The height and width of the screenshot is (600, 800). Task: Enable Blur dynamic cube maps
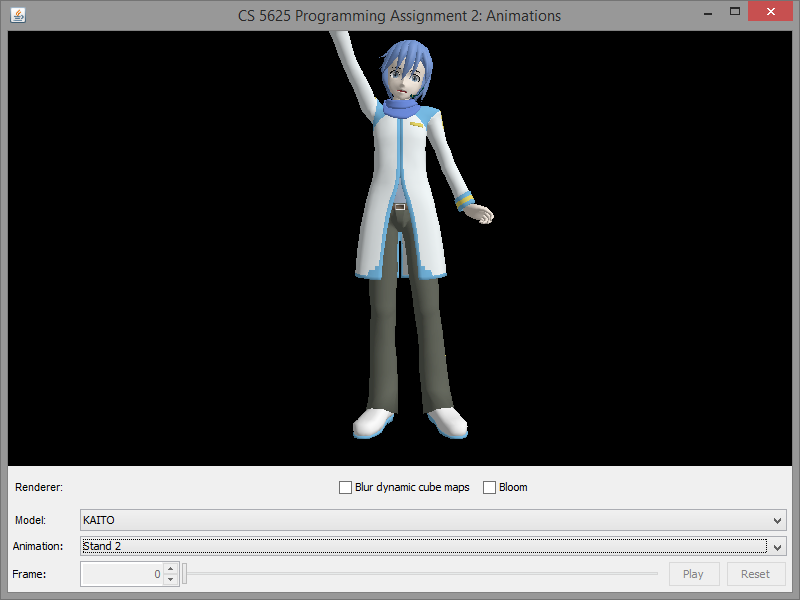pyautogui.click(x=346, y=488)
